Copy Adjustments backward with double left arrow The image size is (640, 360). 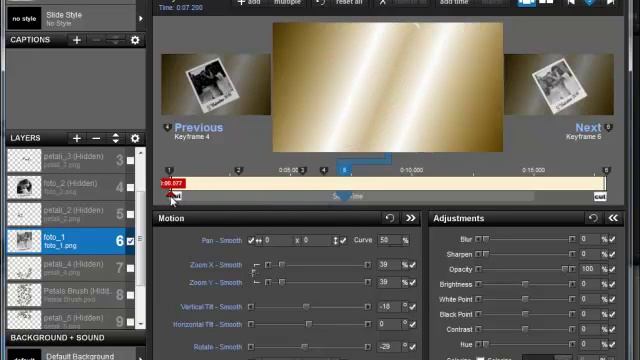click(x=613, y=218)
